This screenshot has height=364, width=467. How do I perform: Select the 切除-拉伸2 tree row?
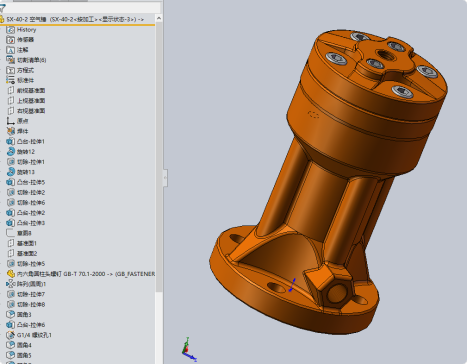(26, 192)
